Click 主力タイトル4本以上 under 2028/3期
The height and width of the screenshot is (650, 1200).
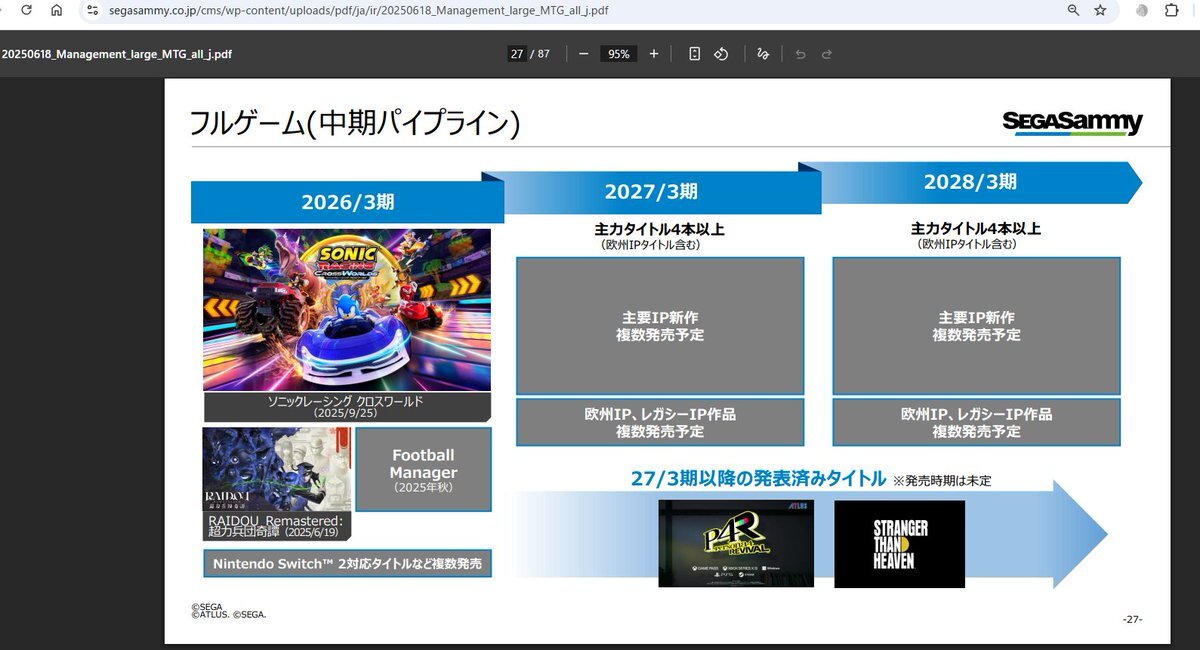tap(976, 229)
